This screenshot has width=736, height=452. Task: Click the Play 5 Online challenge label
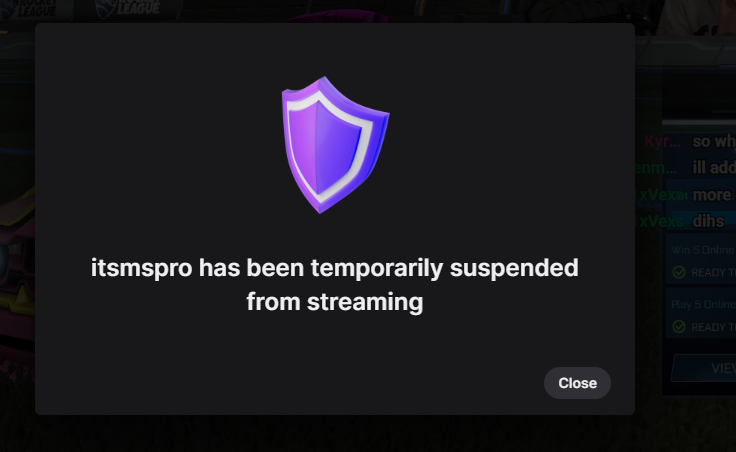(703, 304)
